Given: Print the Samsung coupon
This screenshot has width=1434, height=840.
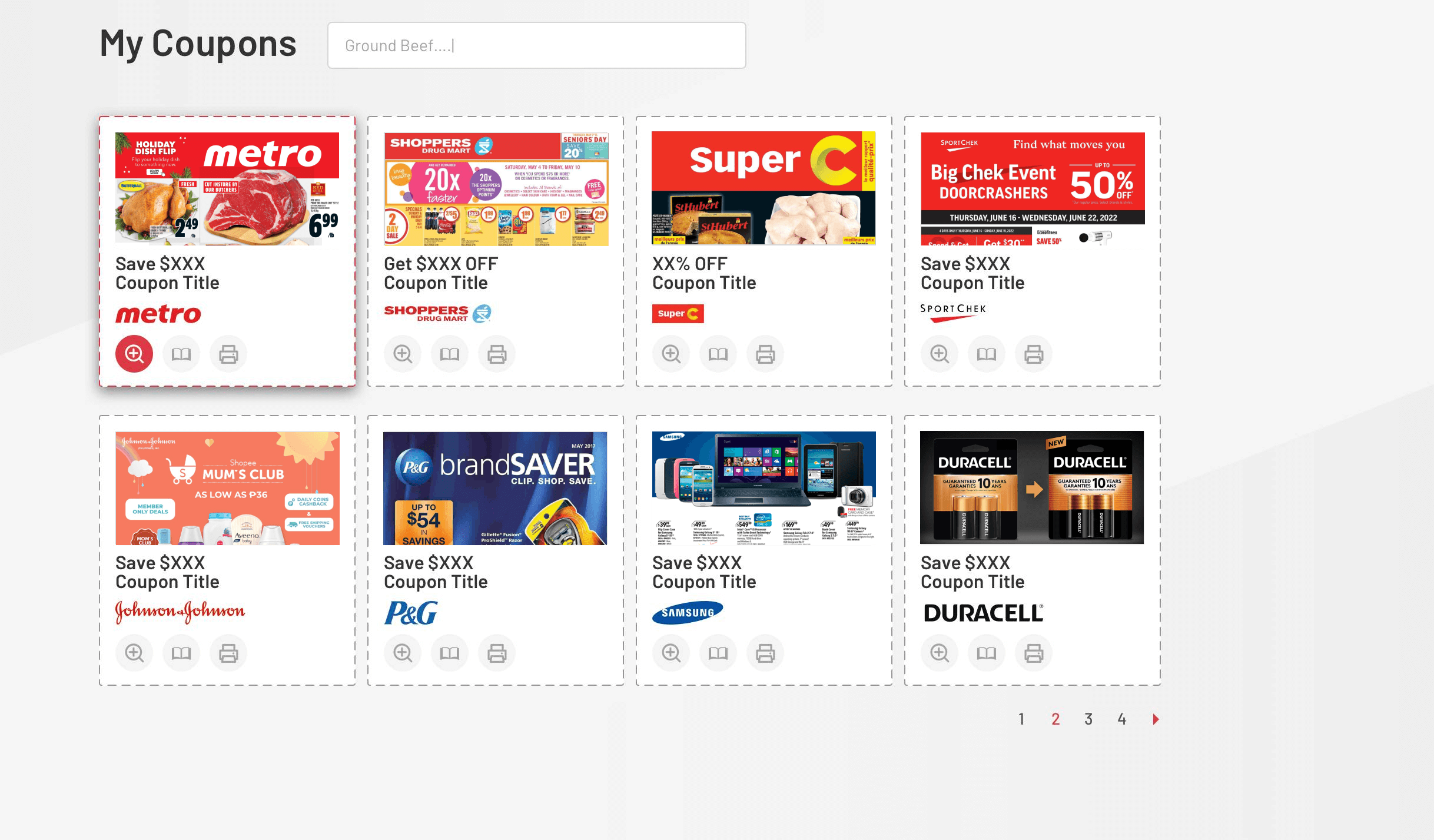Looking at the screenshot, I should [765, 653].
